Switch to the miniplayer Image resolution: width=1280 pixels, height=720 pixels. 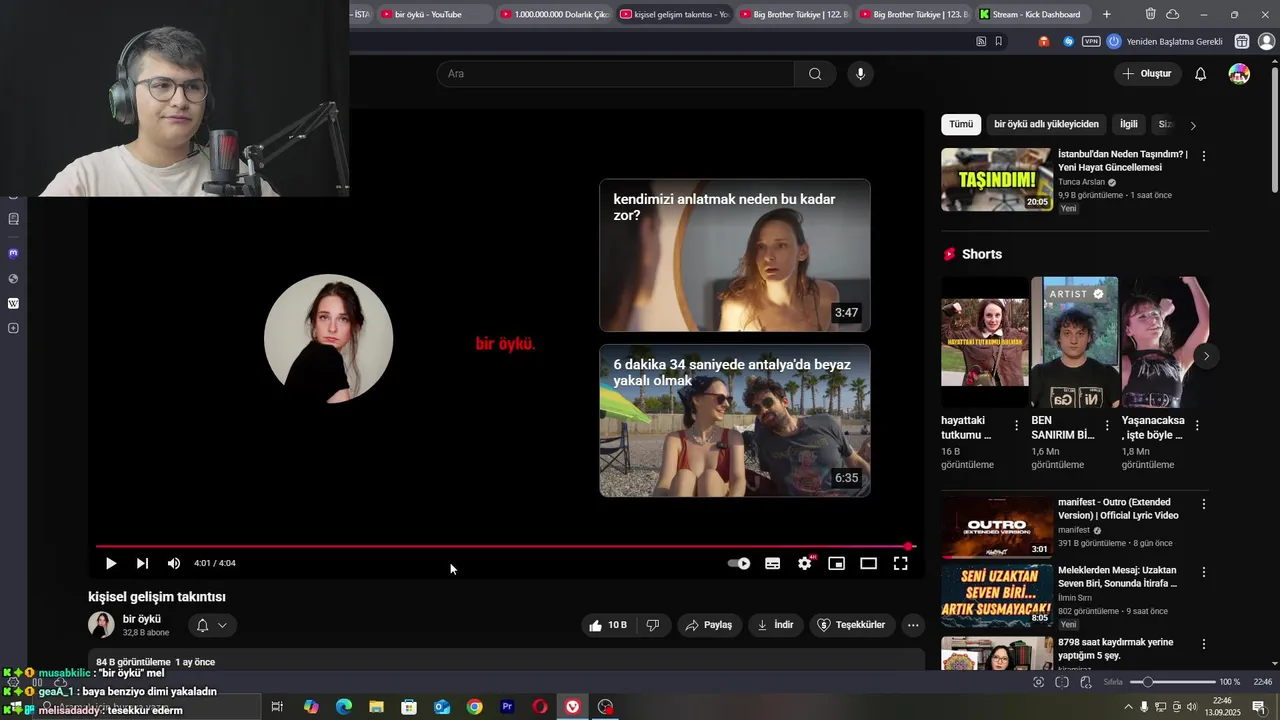click(837, 563)
